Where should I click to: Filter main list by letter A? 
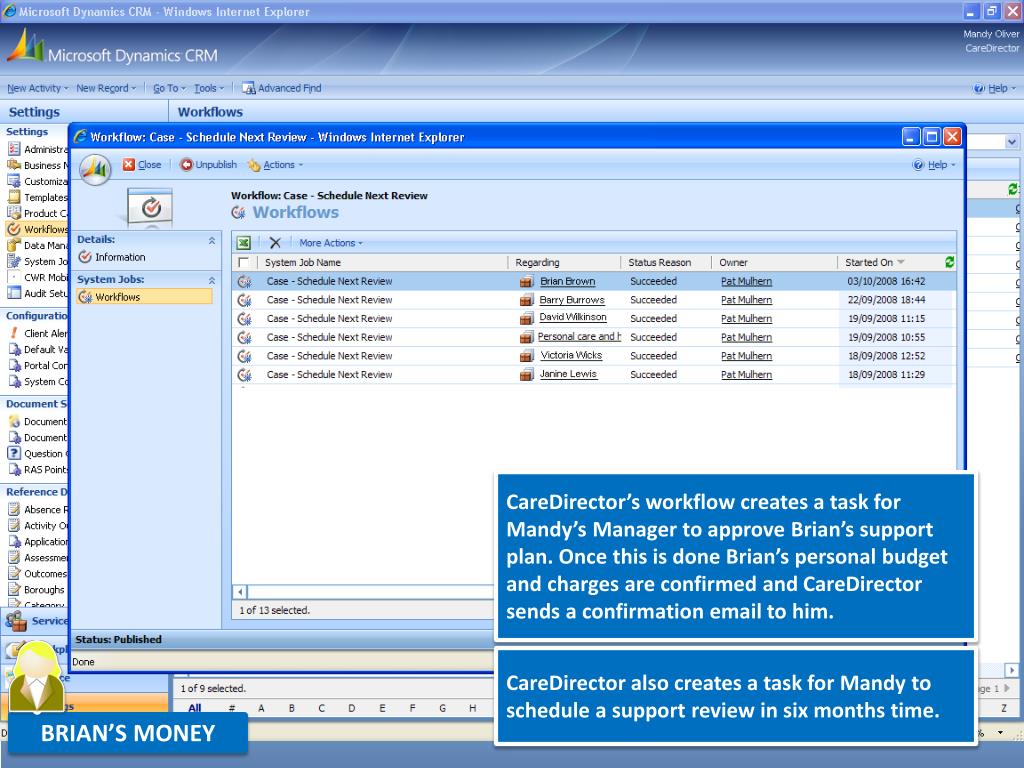261,708
